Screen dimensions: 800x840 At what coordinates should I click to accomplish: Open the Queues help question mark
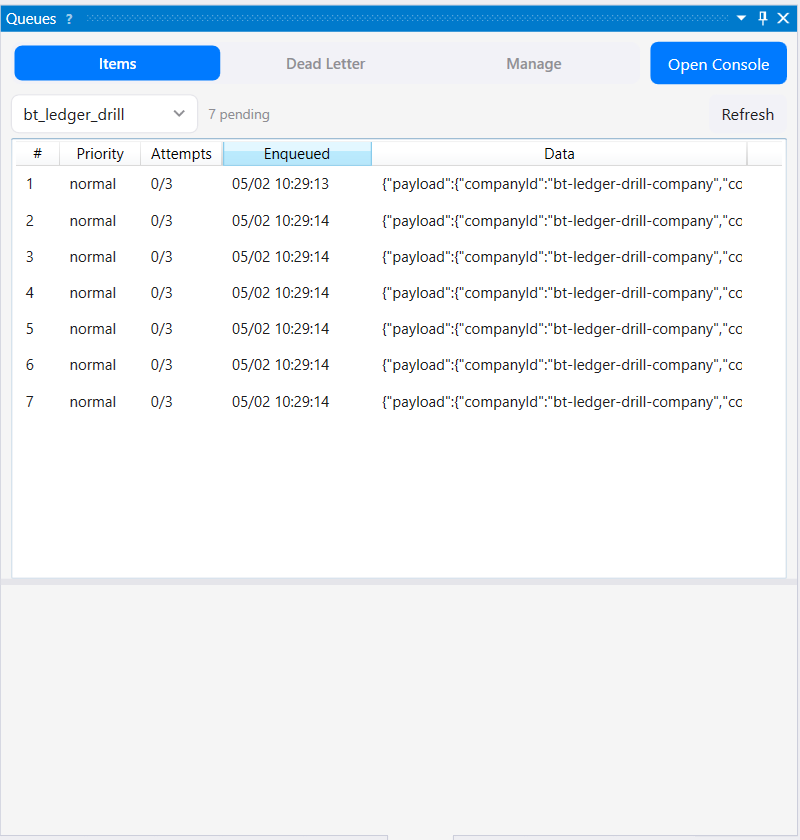pyautogui.click(x=69, y=19)
